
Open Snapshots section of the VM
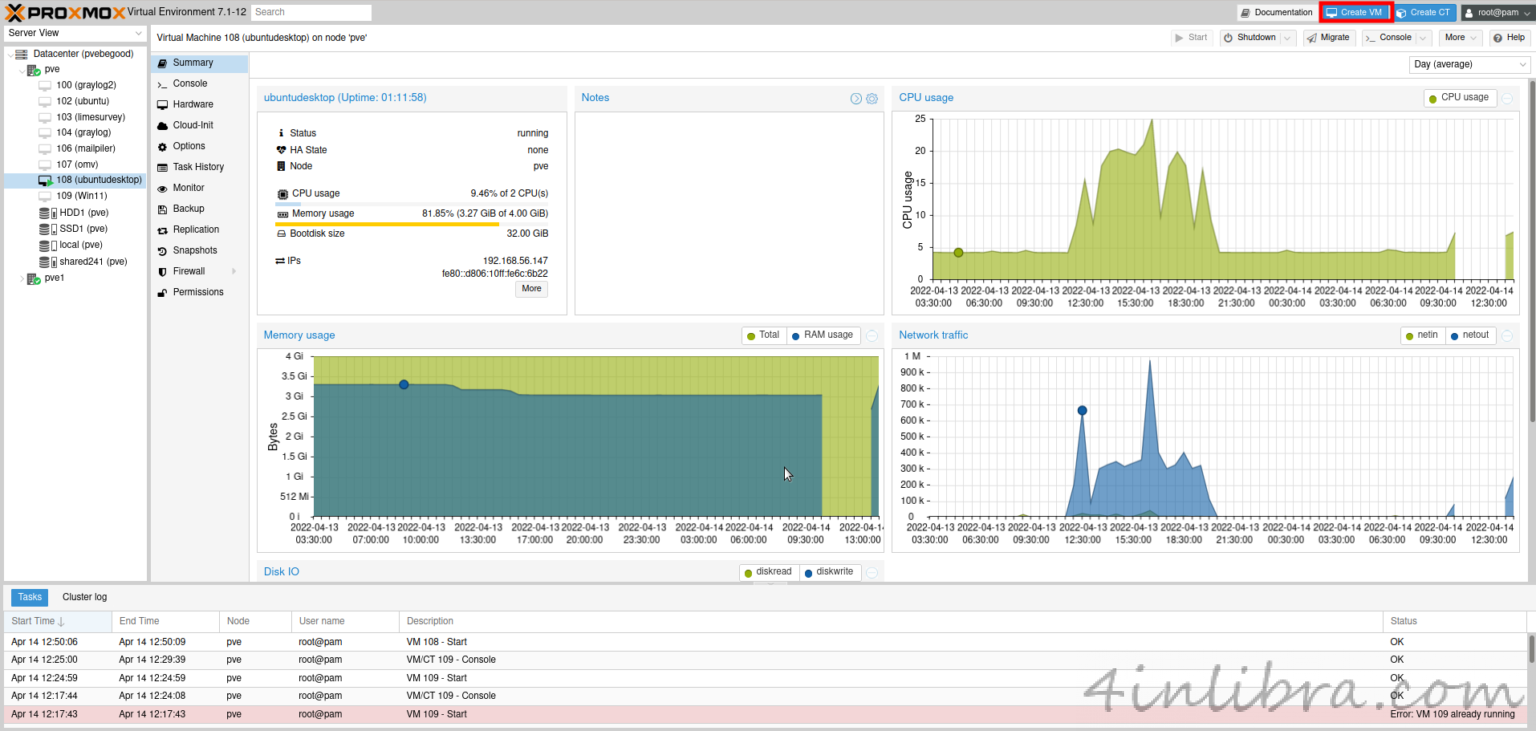click(x=194, y=250)
